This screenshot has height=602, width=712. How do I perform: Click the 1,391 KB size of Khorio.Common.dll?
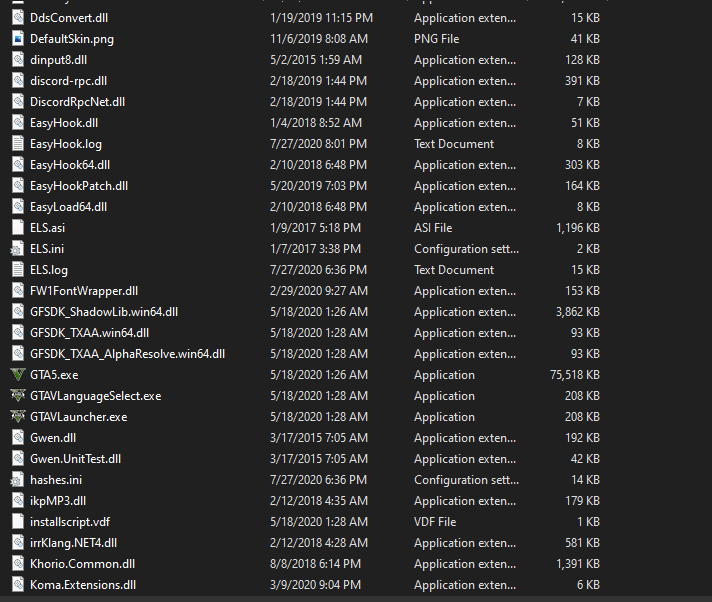(578, 564)
